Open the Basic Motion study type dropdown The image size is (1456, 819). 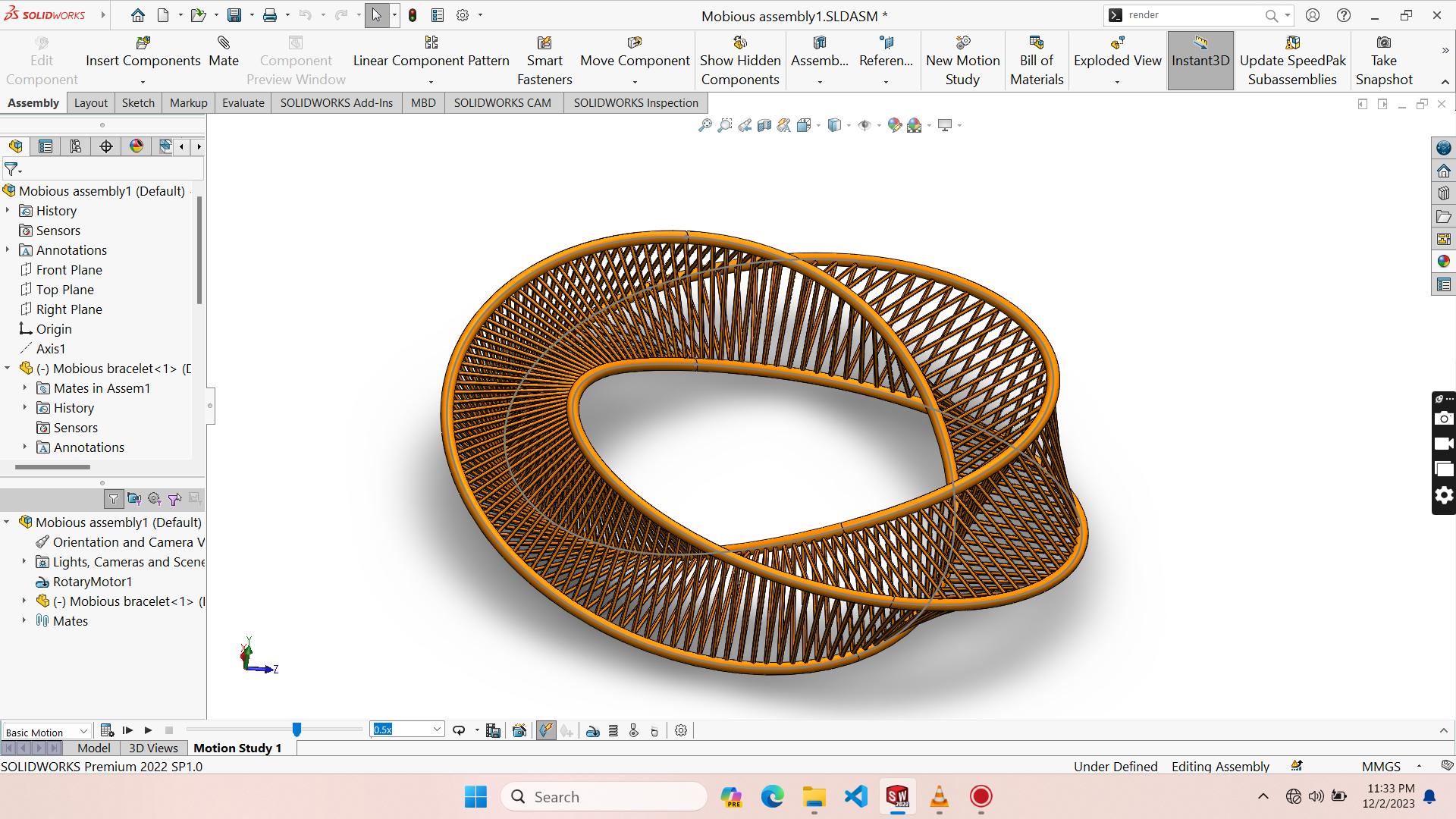click(83, 731)
